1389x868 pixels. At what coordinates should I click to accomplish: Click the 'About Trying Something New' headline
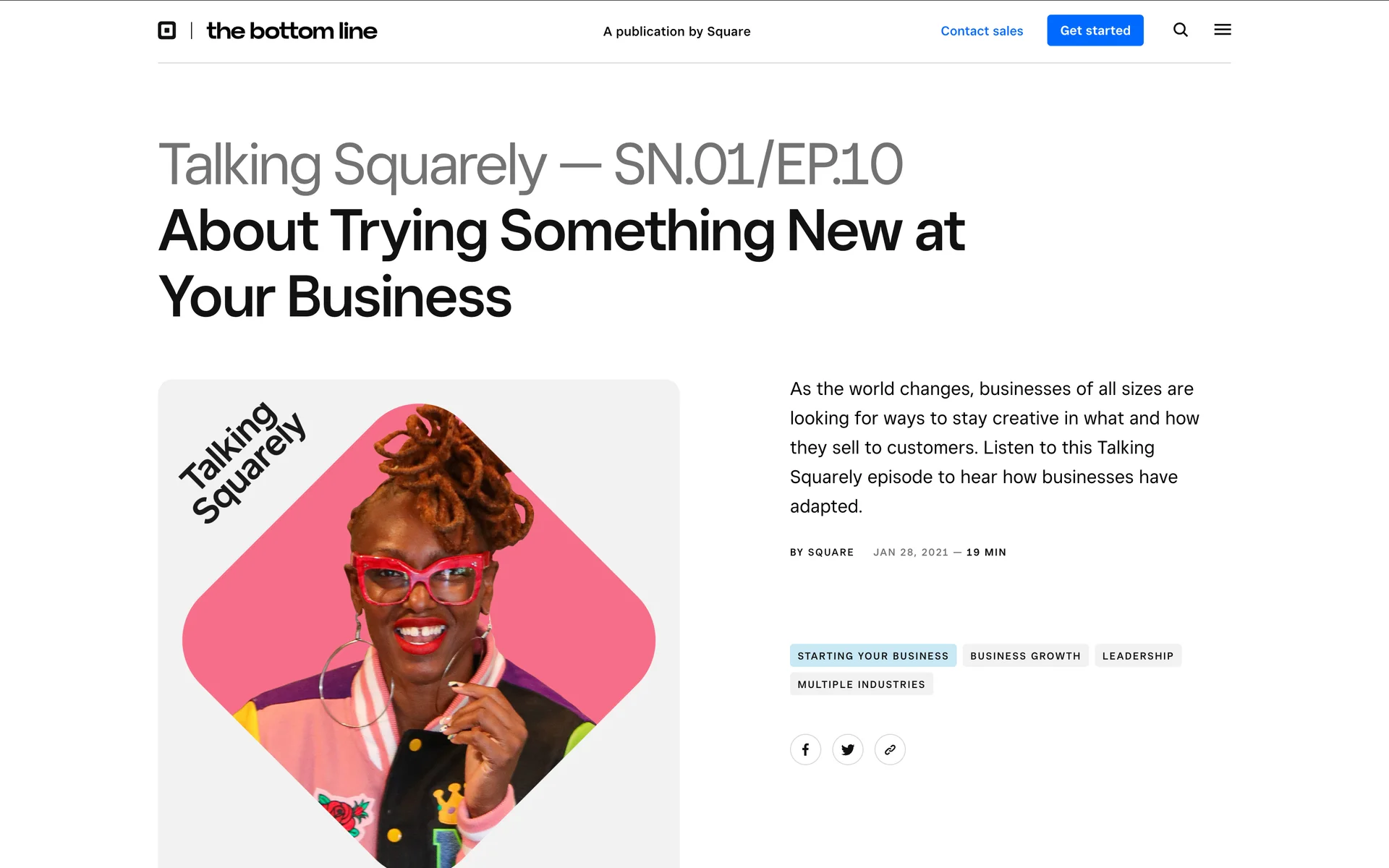pyautogui.click(x=561, y=263)
